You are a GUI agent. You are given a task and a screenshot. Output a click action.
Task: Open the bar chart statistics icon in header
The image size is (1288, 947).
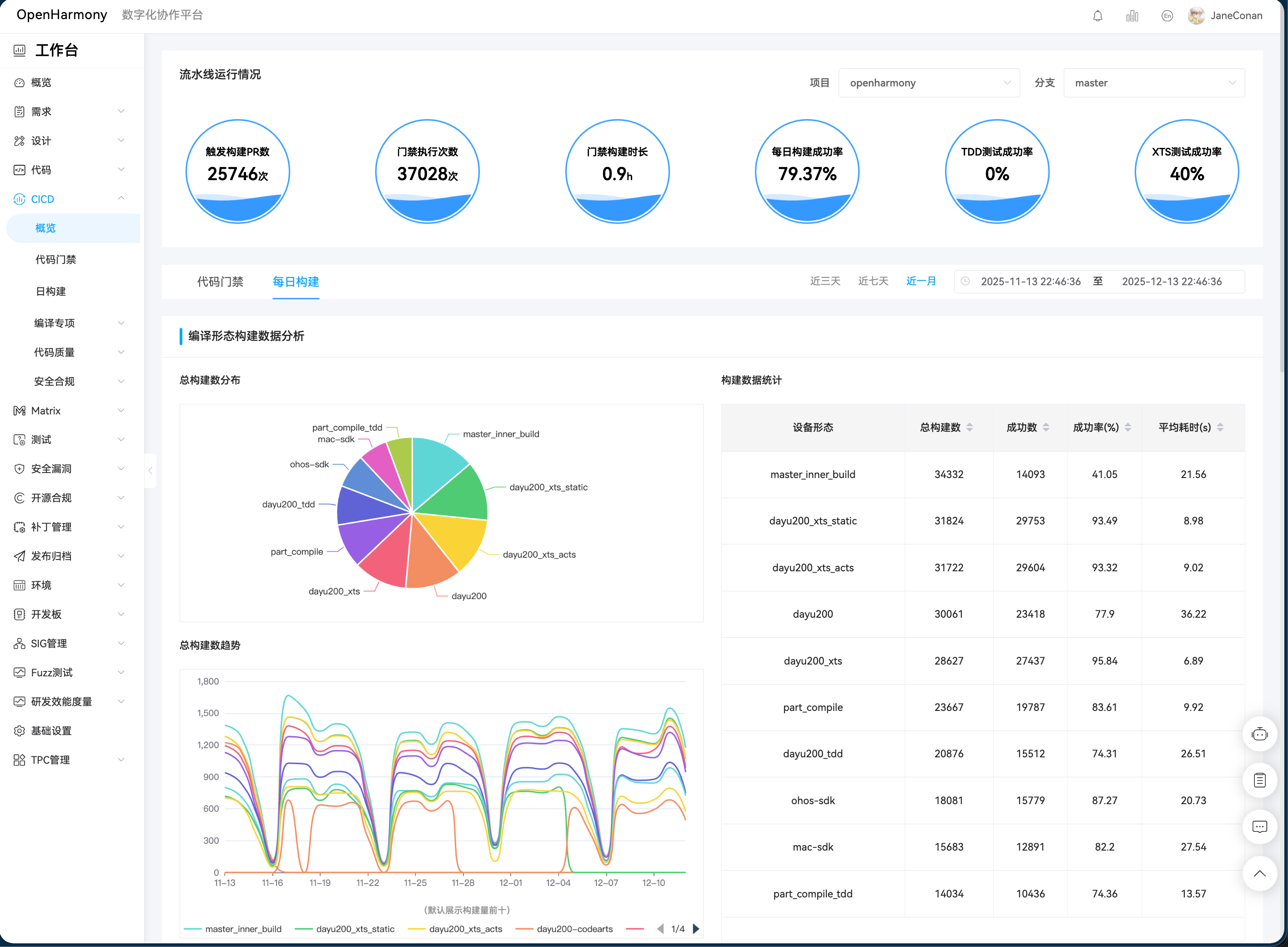coord(1132,16)
